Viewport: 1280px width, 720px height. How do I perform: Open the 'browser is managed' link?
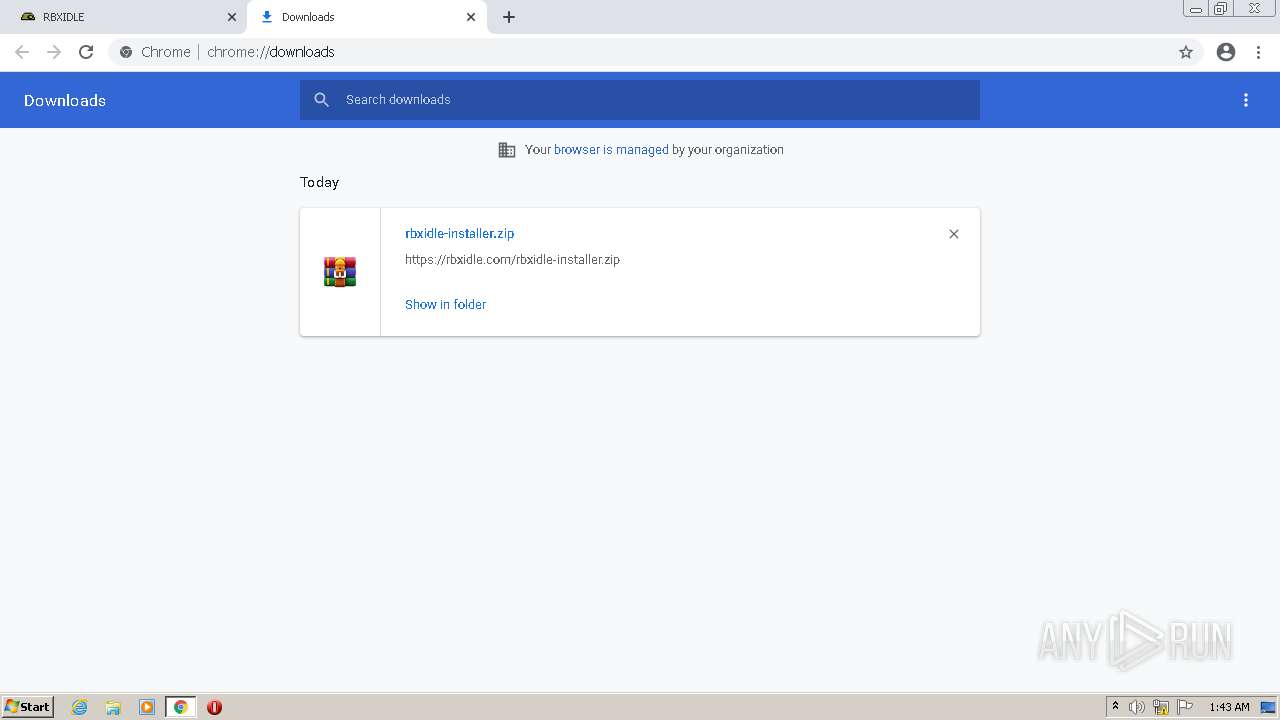coord(611,150)
